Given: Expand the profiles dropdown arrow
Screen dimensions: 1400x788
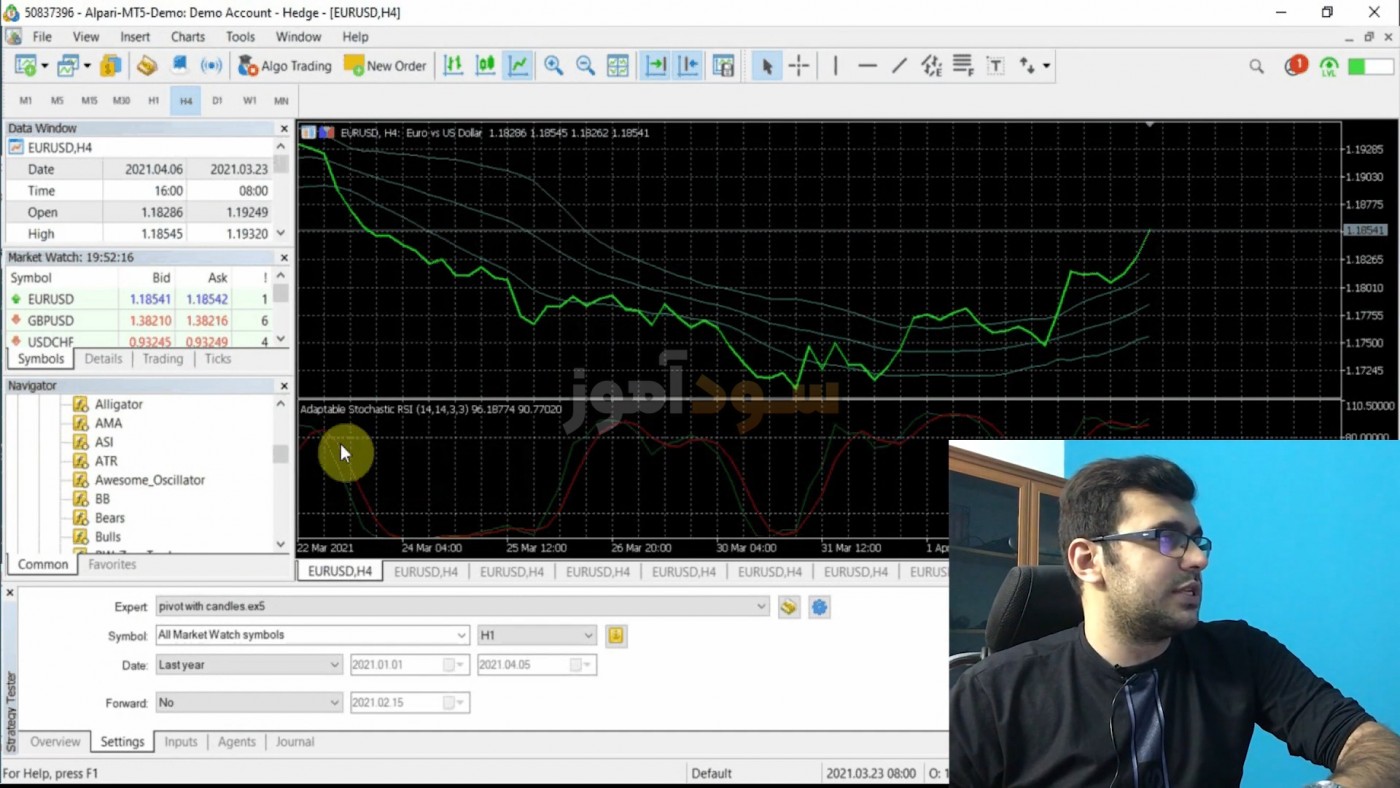Looking at the screenshot, I should coord(87,66).
